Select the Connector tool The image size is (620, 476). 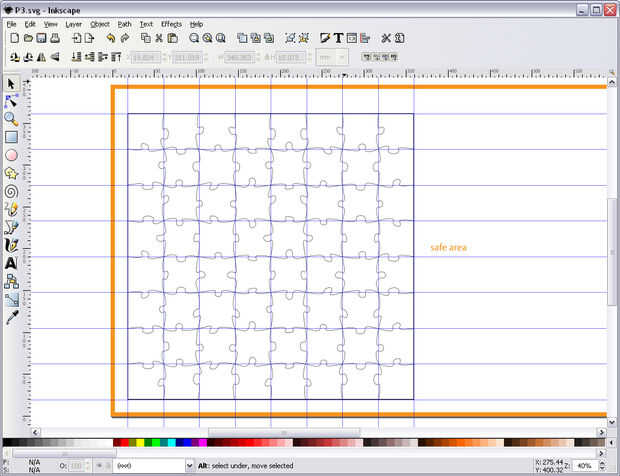(11, 281)
